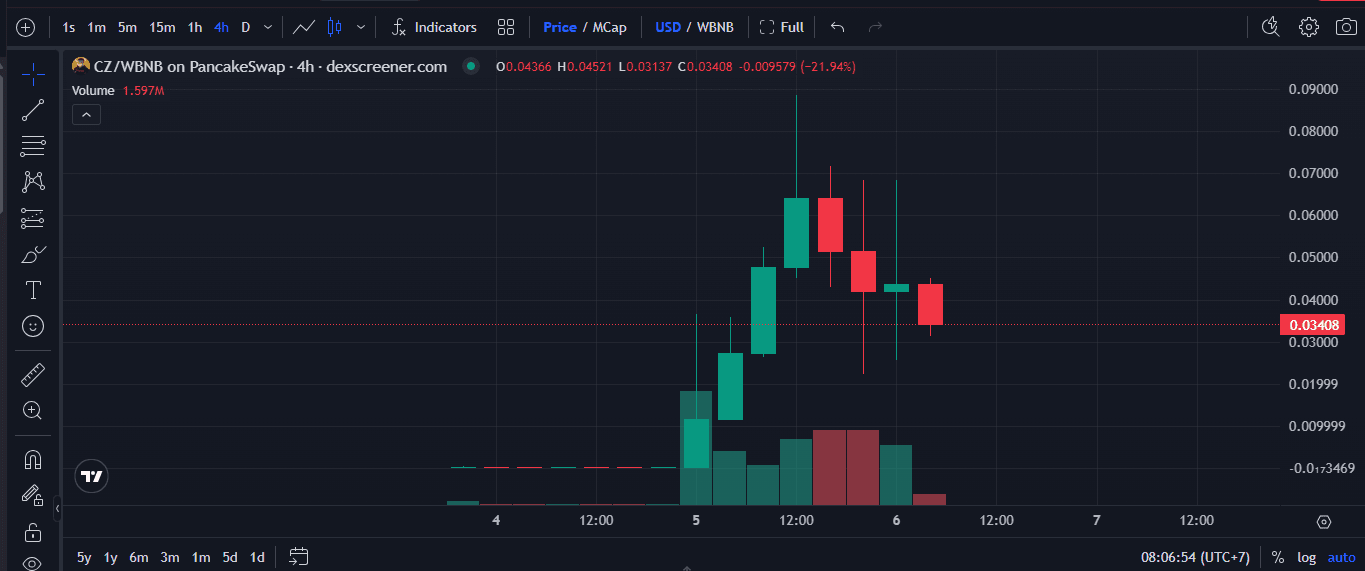The width and height of the screenshot is (1365, 571).
Task: Open the quick search icon
Action: pyautogui.click(x=1271, y=27)
